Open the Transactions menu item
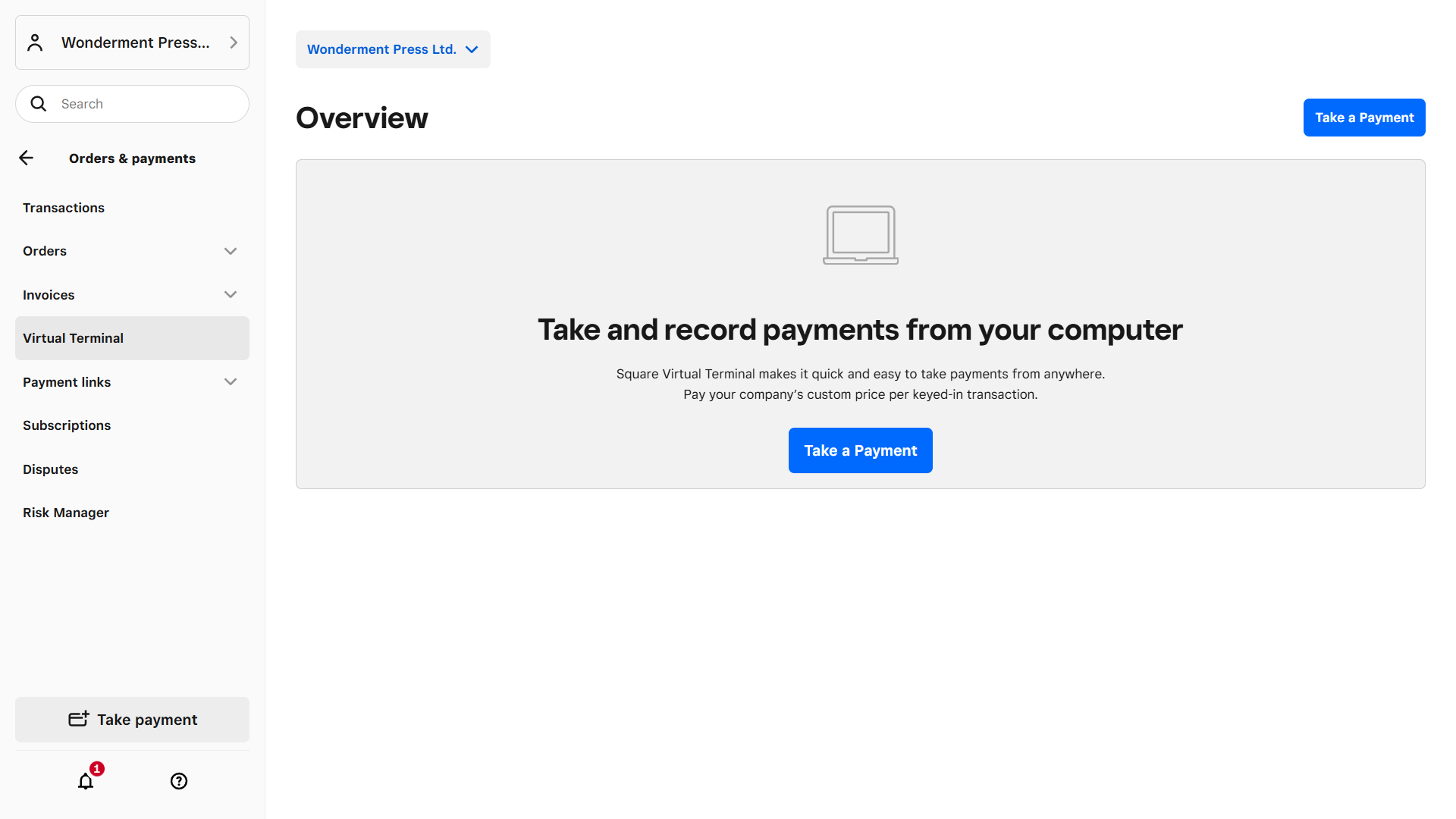The height and width of the screenshot is (819, 1456). point(64,208)
